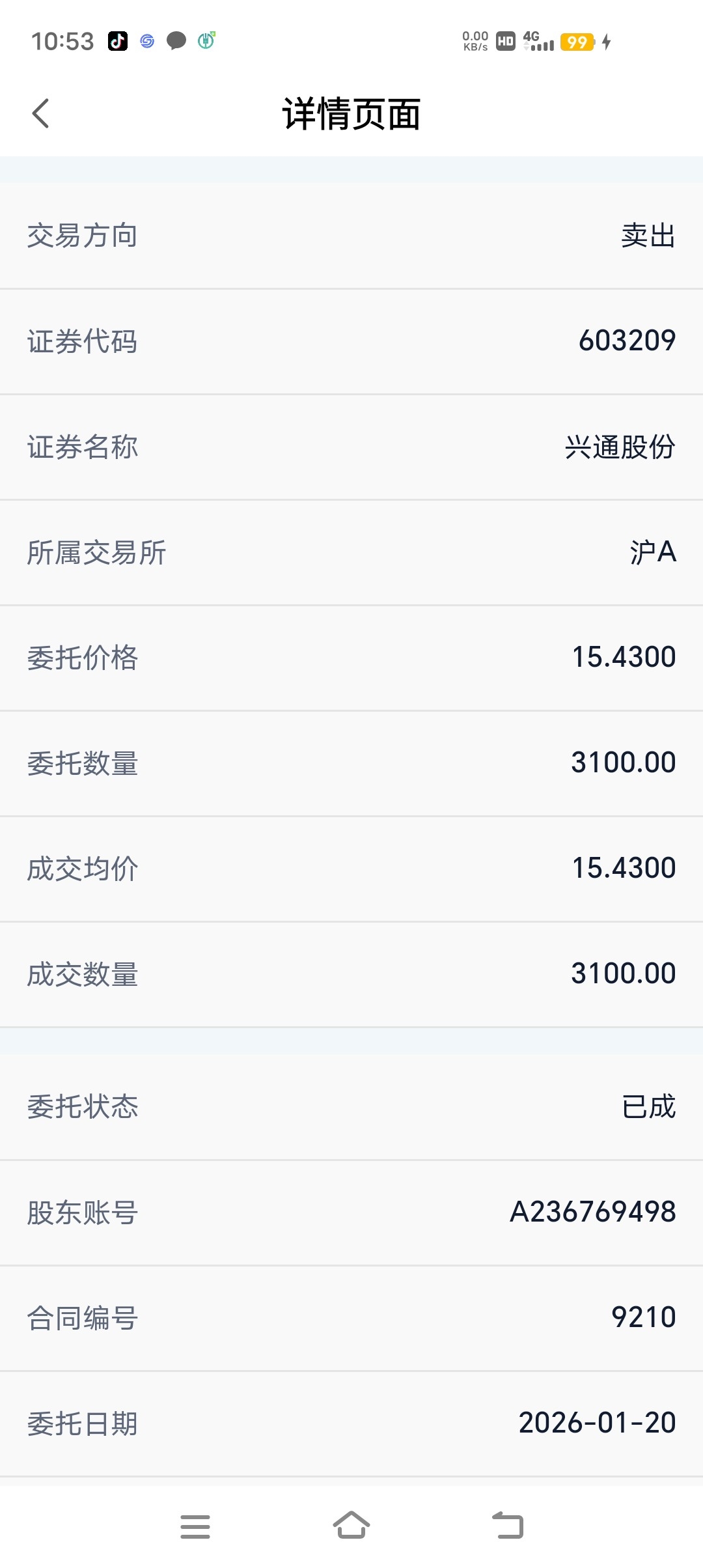Tap the 委托价格 value 15.4300
The image size is (703, 1568).
click(624, 657)
